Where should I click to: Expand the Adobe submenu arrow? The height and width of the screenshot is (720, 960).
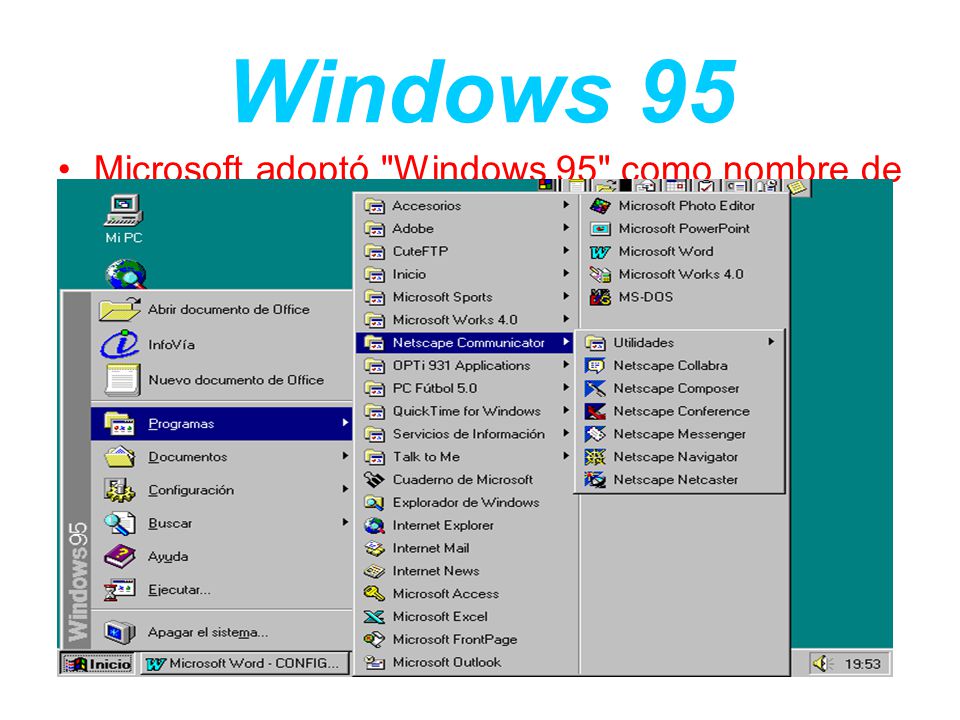tap(566, 228)
